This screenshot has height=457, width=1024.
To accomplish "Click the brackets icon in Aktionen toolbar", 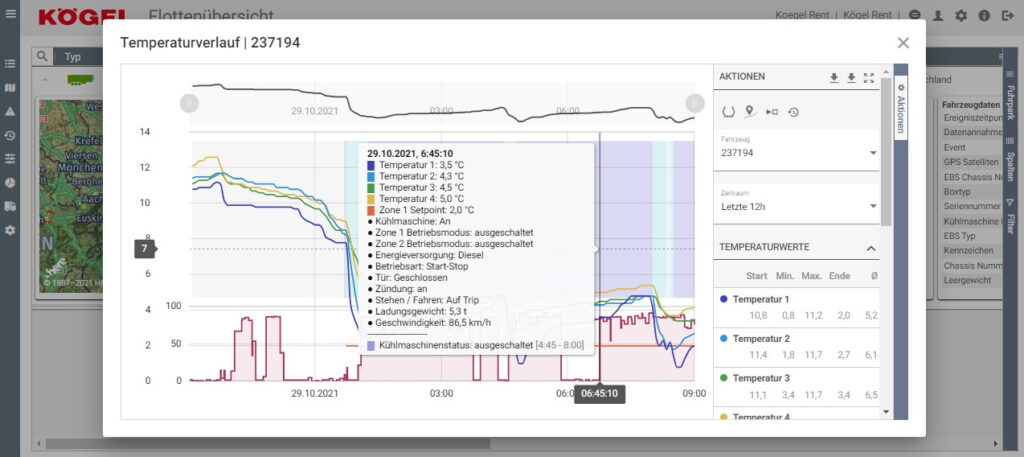I will (x=728, y=111).
